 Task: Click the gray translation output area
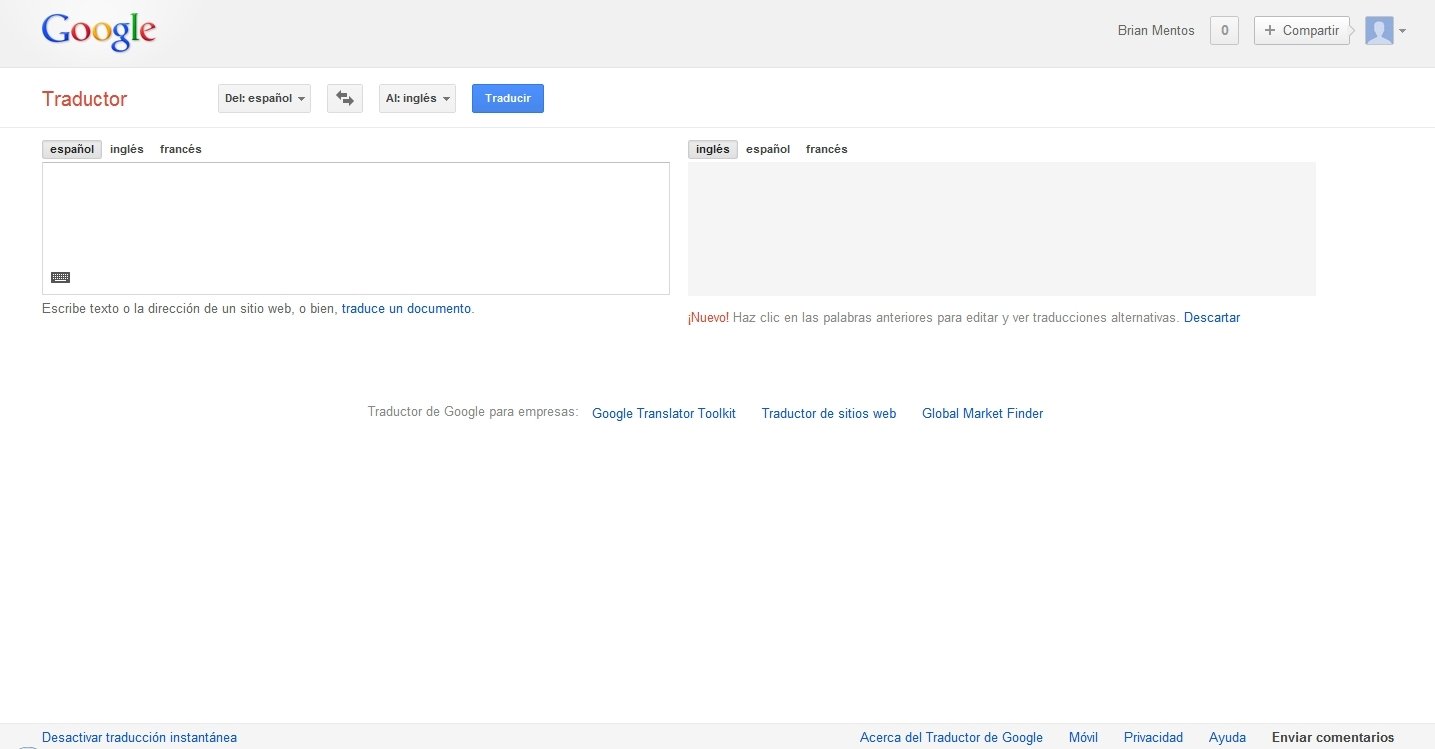pyautogui.click(x=1002, y=229)
